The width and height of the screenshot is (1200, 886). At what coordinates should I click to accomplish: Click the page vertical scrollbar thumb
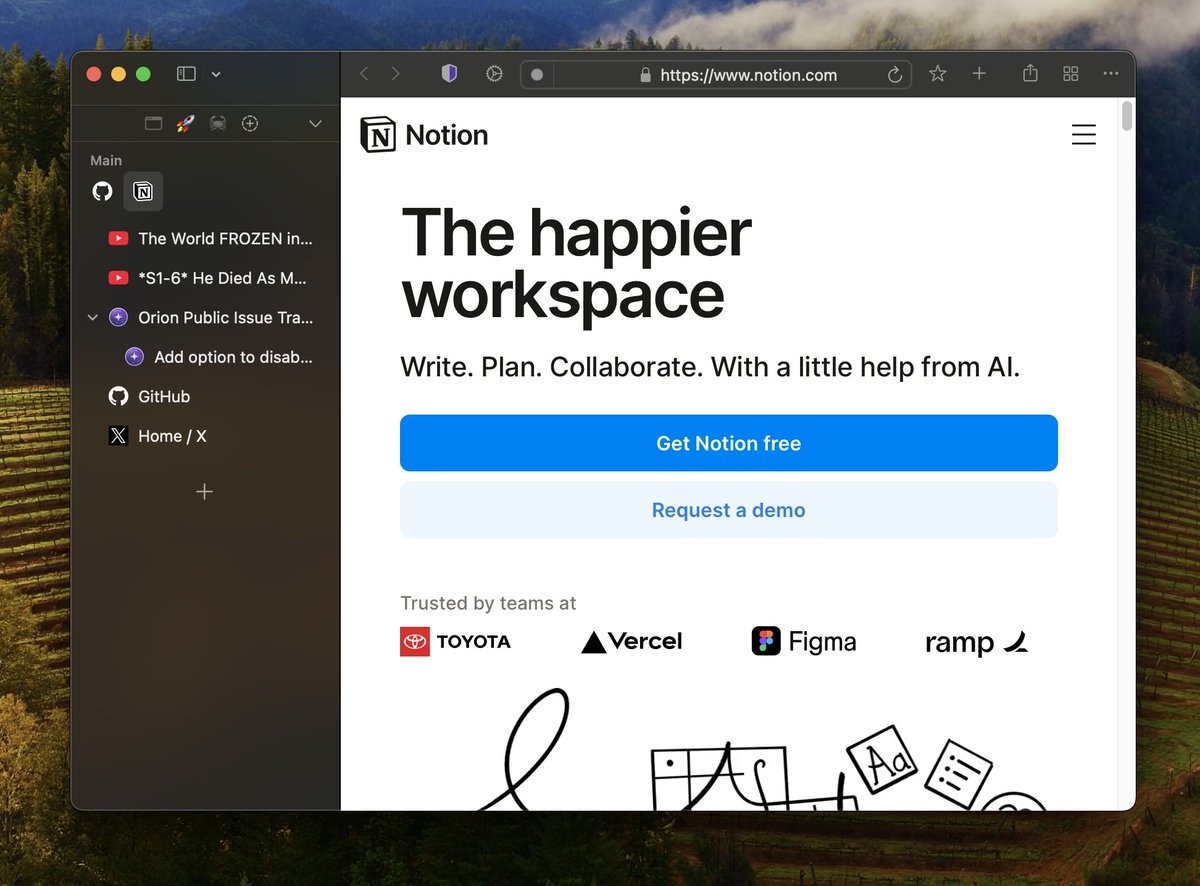coord(1127,115)
